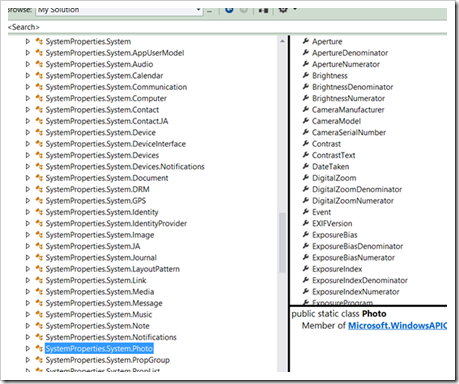Select SystemProperties.System.Notifications class
This screenshot has height=384, width=459.
(111, 337)
